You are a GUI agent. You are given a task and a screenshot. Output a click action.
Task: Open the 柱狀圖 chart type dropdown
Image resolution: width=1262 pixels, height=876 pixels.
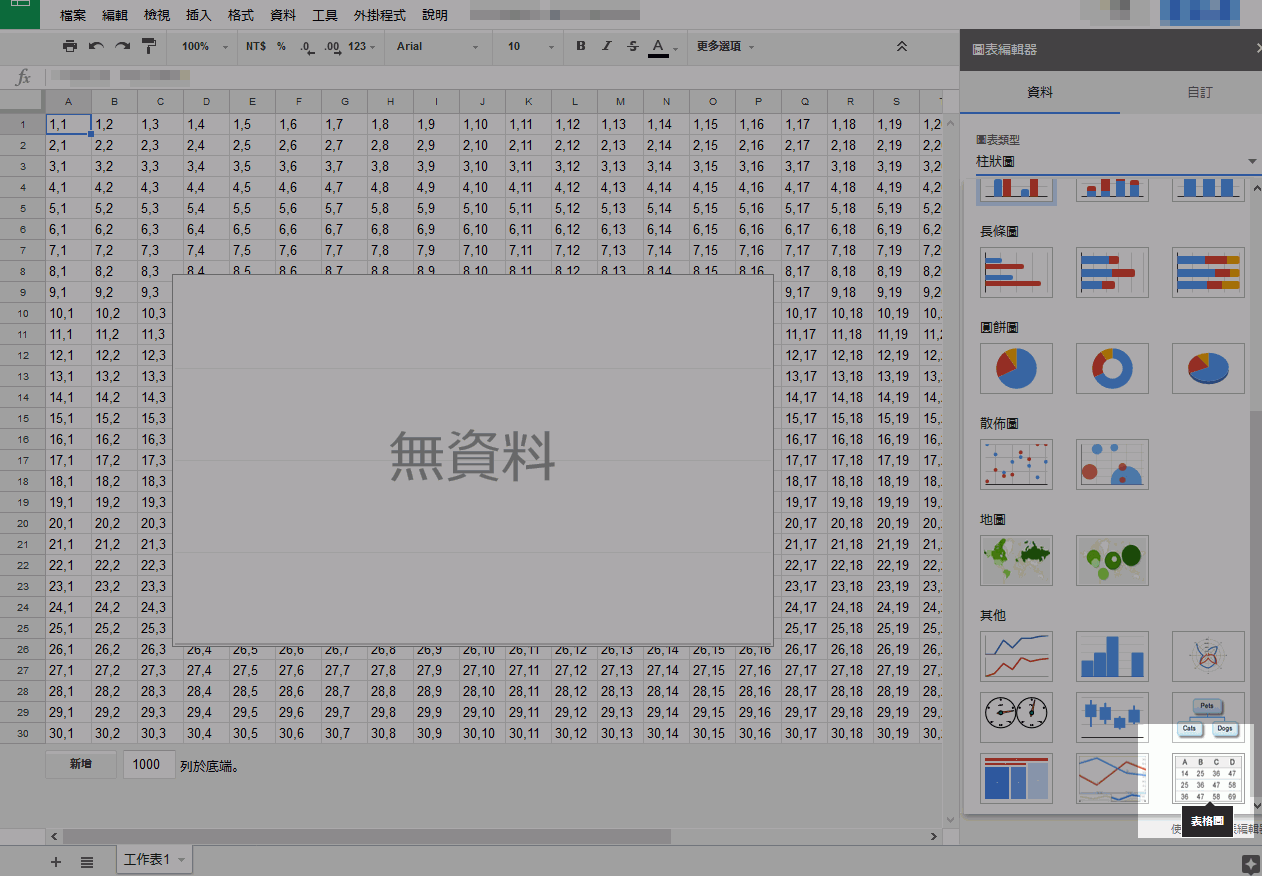1110,160
